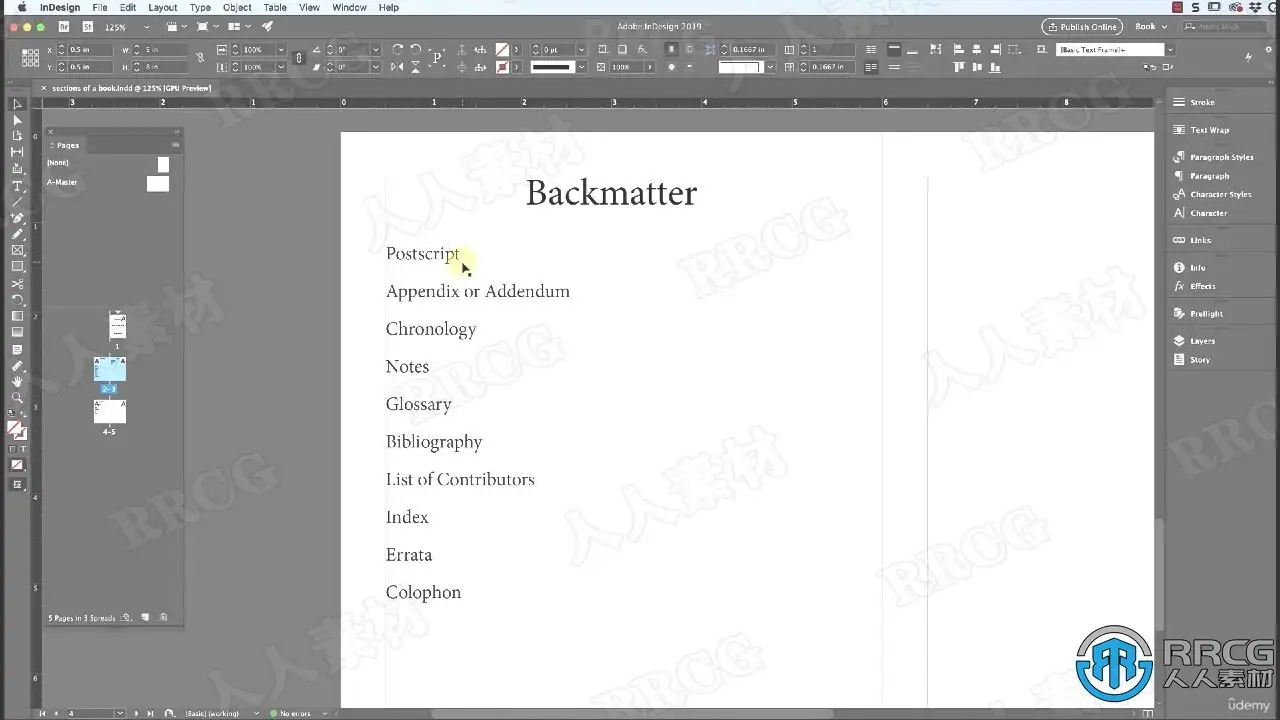
Task: Go to the previous page
Action: click(56, 713)
